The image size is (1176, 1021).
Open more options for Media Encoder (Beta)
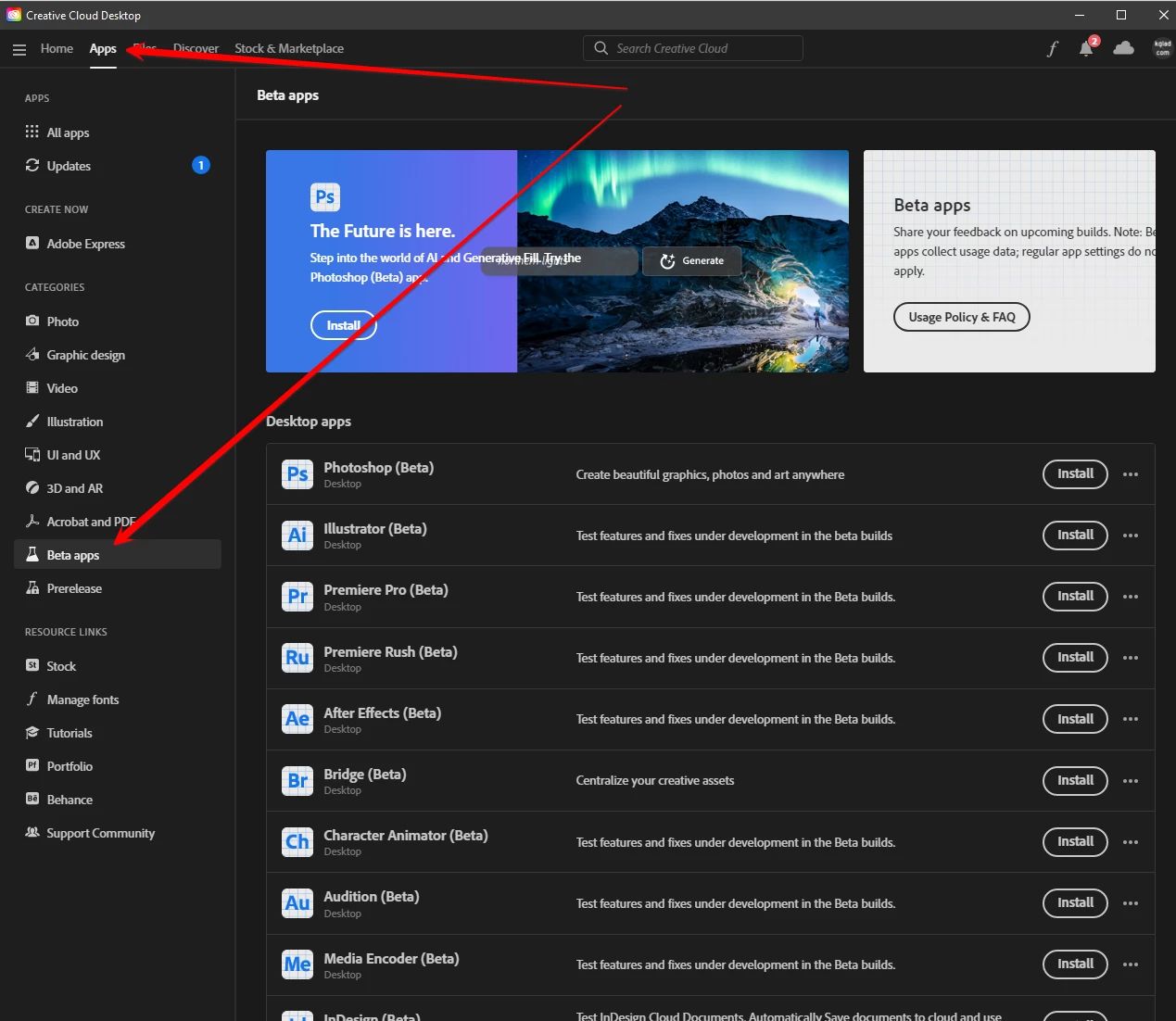pos(1131,964)
